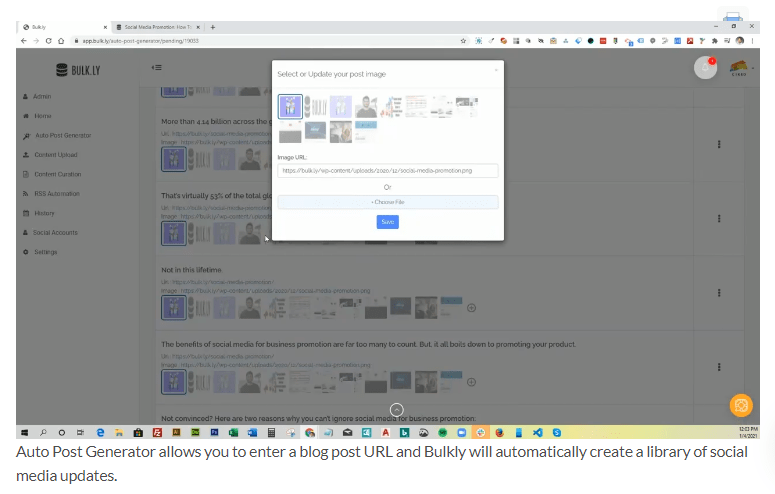Open FileZilla from taskbar
The width and height of the screenshot is (775, 494).
click(157, 433)
